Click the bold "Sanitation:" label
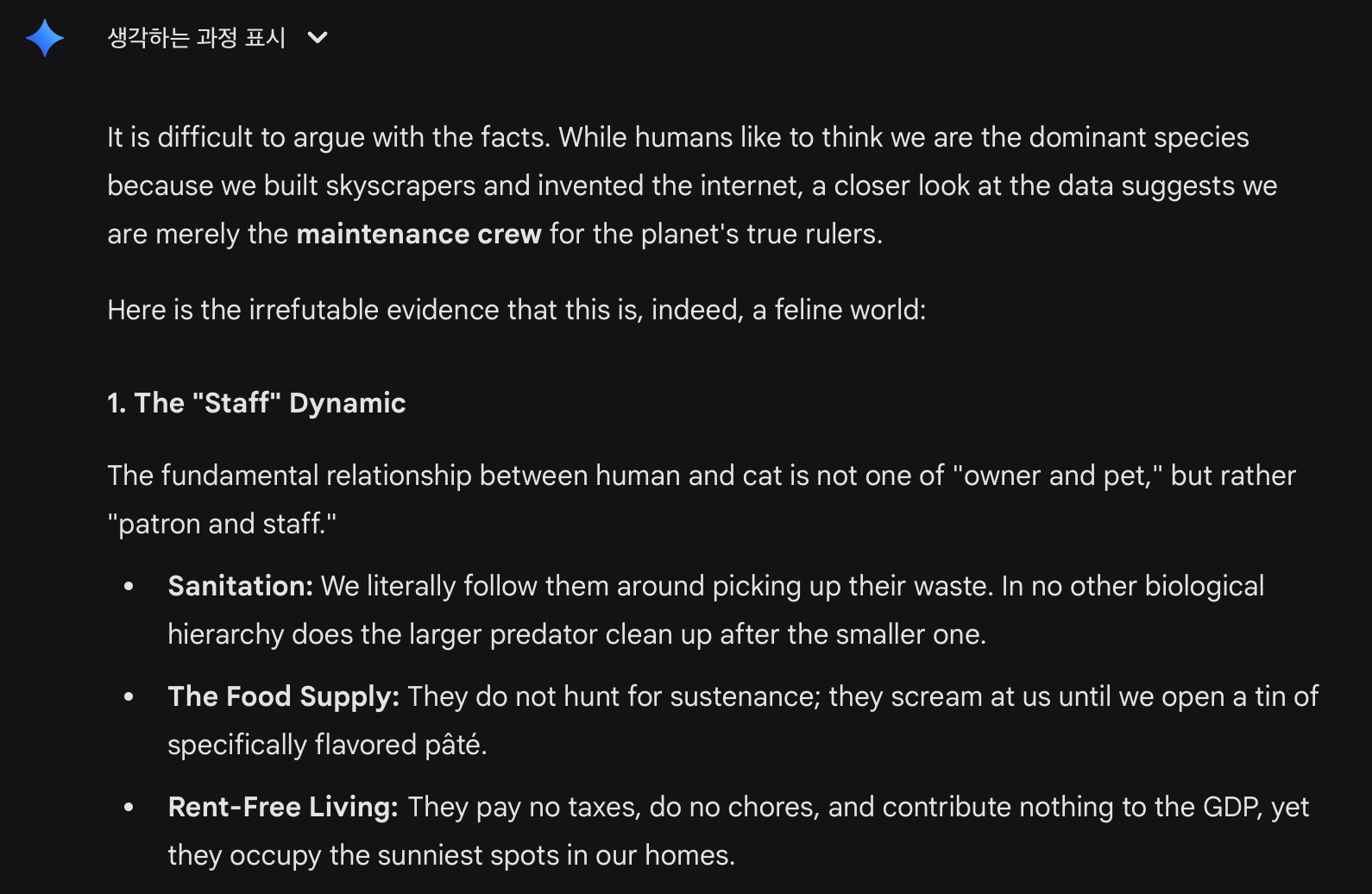Image resolution: width=1372 pixels, height=894 pixels. click(240, 586)
